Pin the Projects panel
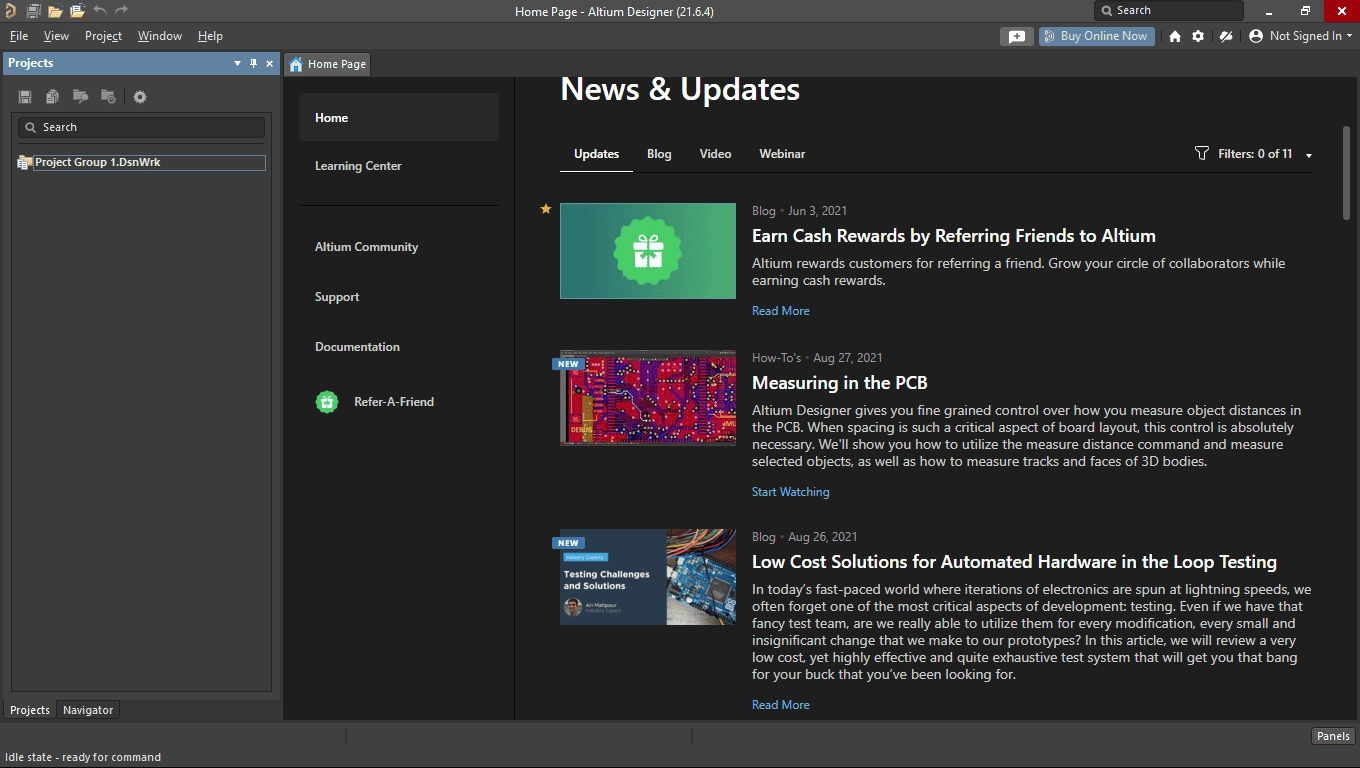 pos(253,63)
